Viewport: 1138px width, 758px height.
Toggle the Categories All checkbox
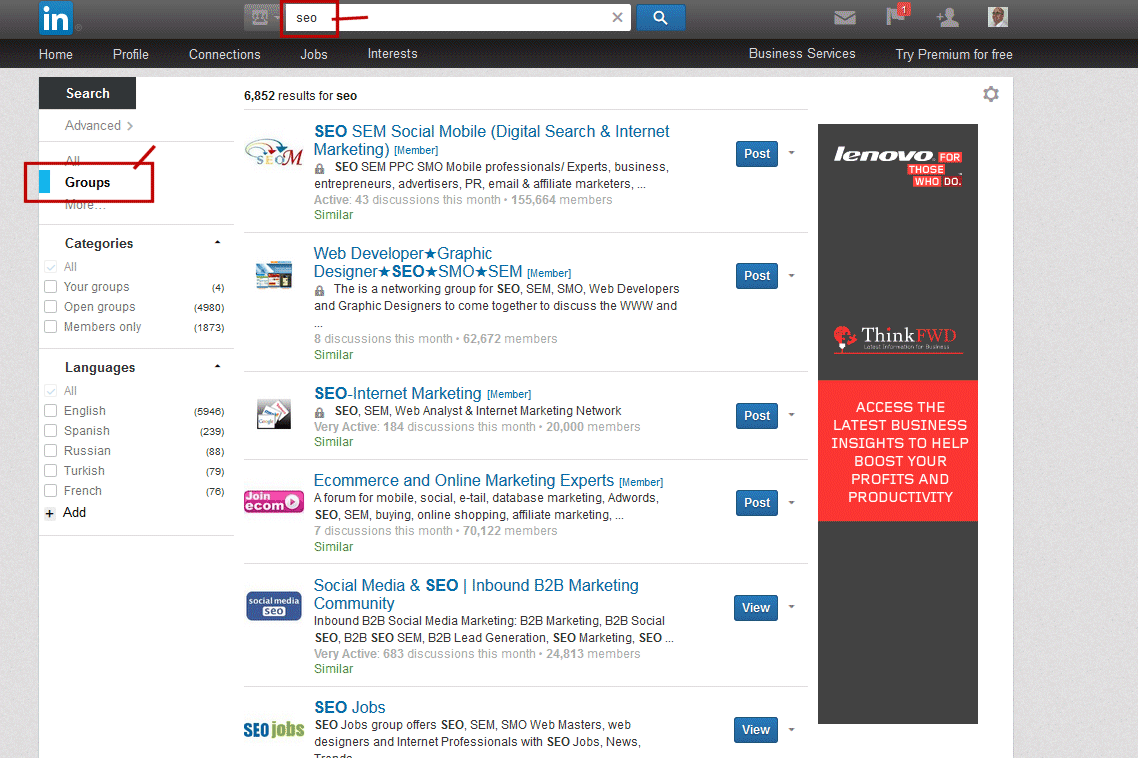(x=51, y=266)
